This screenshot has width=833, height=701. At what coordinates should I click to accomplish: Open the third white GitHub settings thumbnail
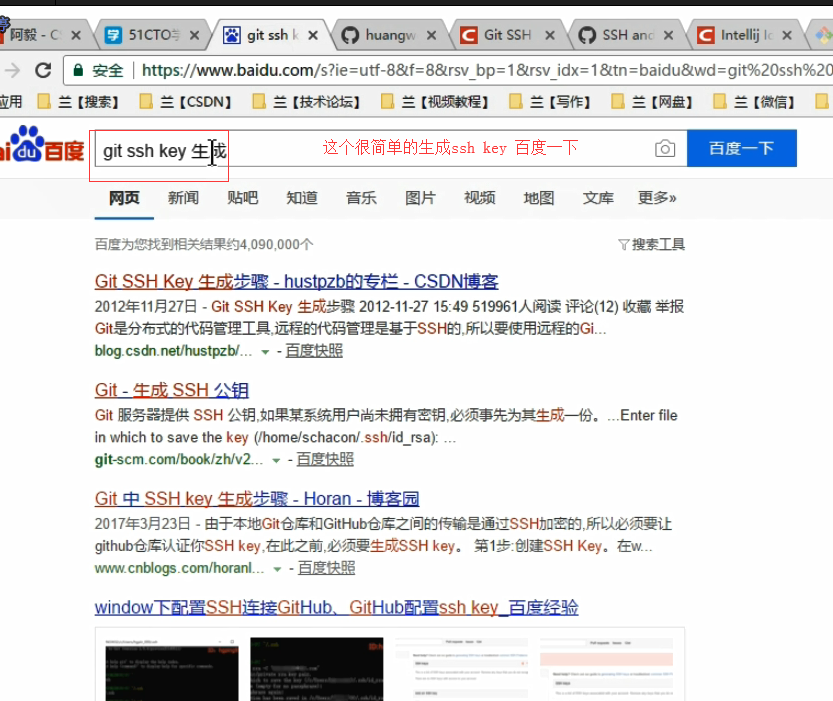(x=462, y=669)
